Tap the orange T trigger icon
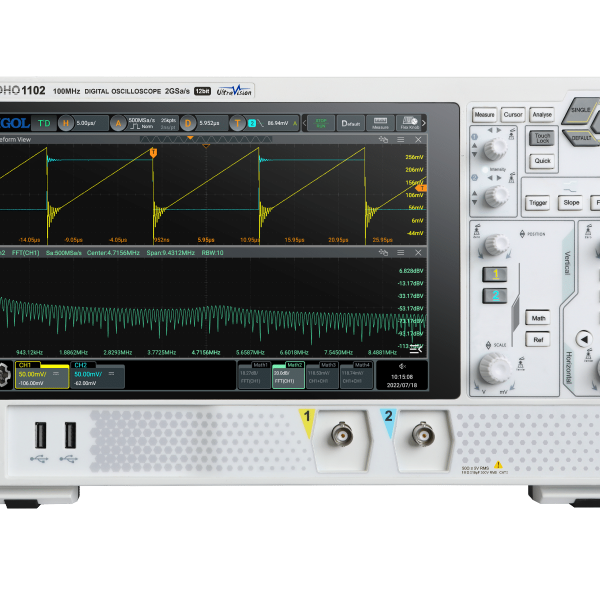 click(237, 123)
